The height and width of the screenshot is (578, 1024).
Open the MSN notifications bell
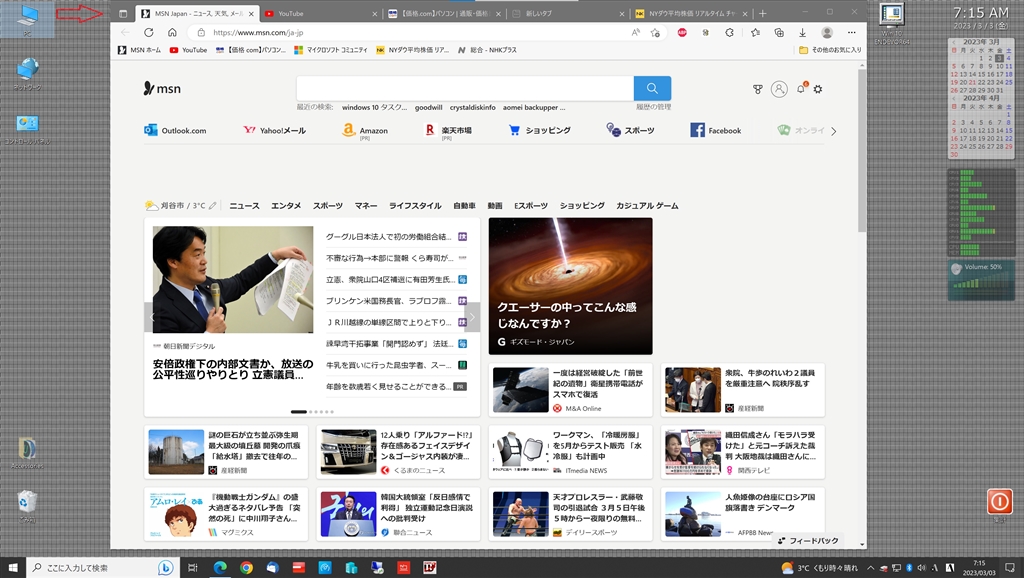[801, 89]
